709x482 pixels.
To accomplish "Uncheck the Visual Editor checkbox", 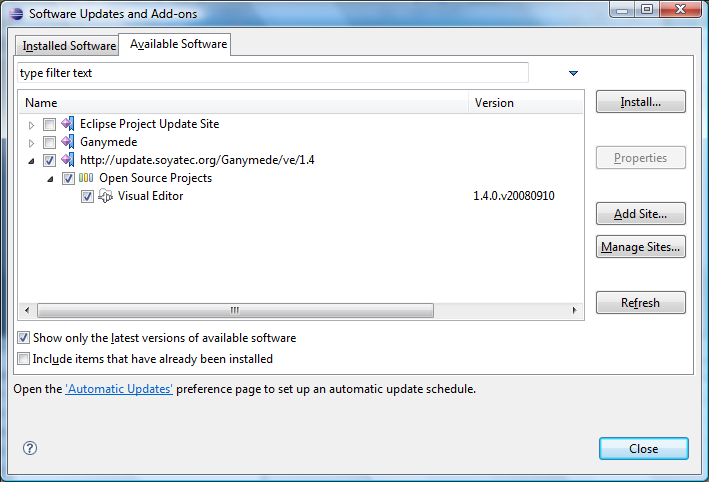I will coord(87,196).
